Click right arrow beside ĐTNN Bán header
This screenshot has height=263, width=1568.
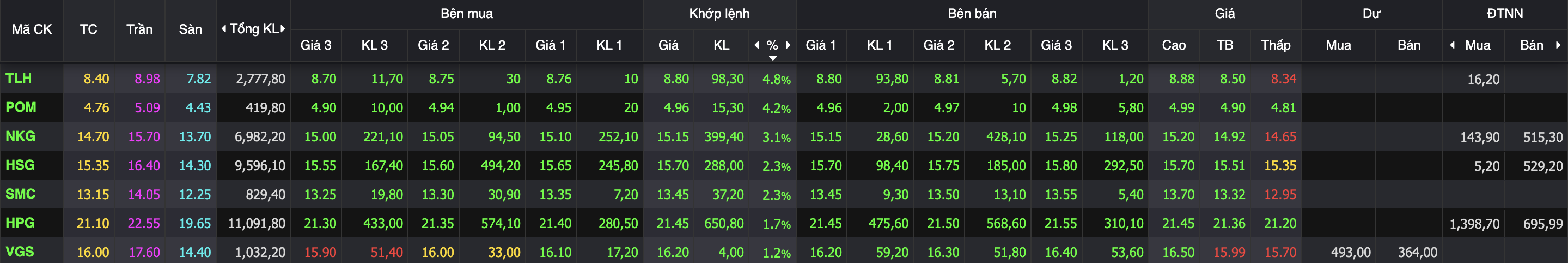tap(1558, 45)
